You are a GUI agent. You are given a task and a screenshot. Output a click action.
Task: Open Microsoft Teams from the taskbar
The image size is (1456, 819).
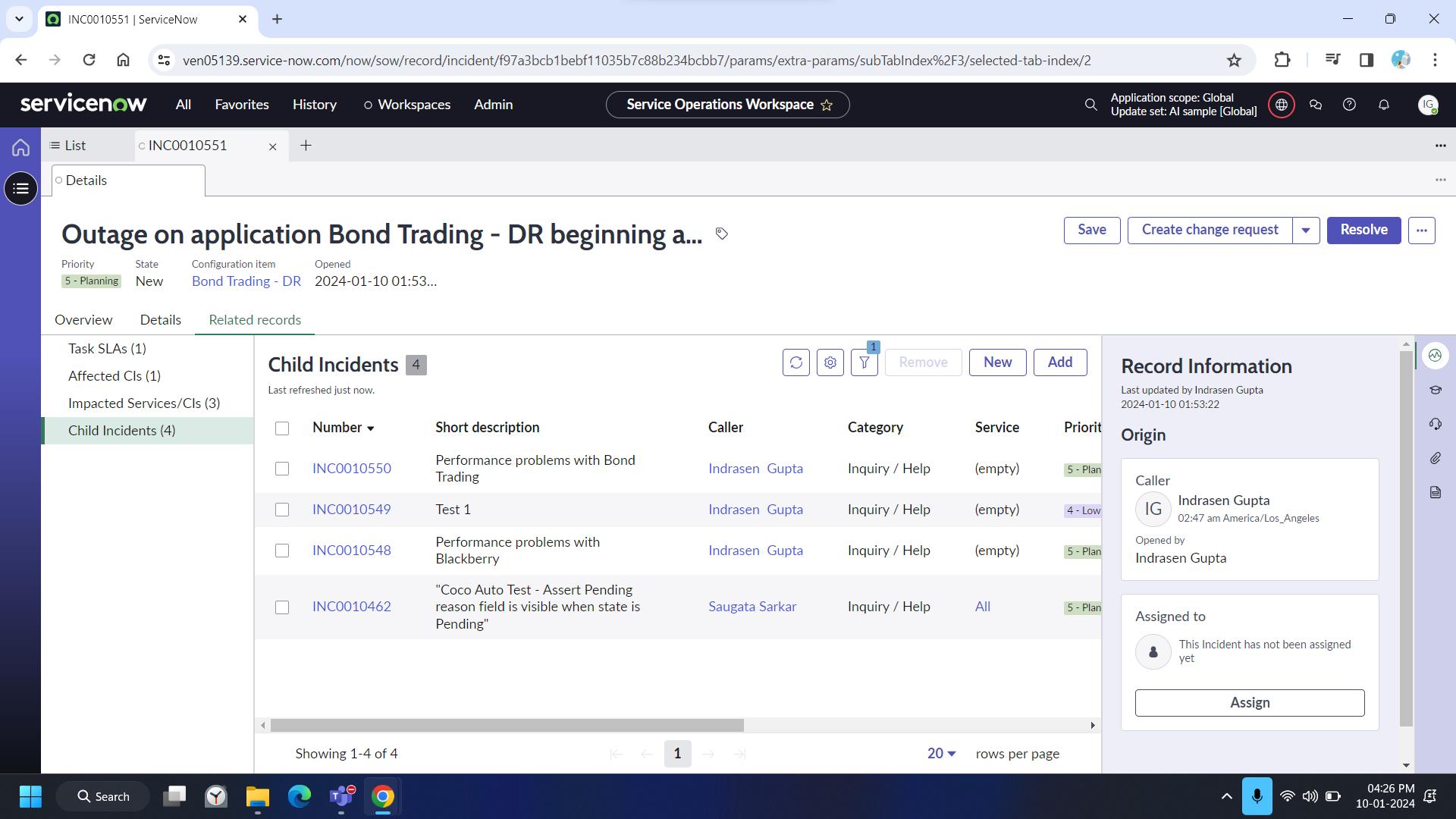pos(341,796)
